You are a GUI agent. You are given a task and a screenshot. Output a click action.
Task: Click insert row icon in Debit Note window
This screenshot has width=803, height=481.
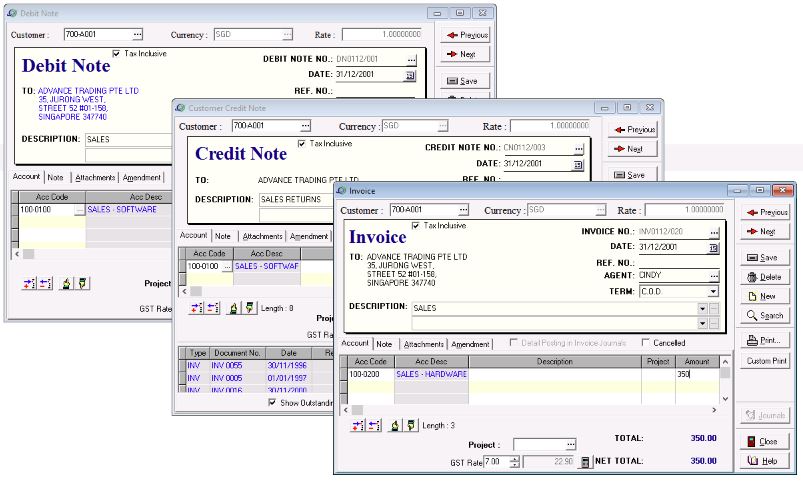29,283
